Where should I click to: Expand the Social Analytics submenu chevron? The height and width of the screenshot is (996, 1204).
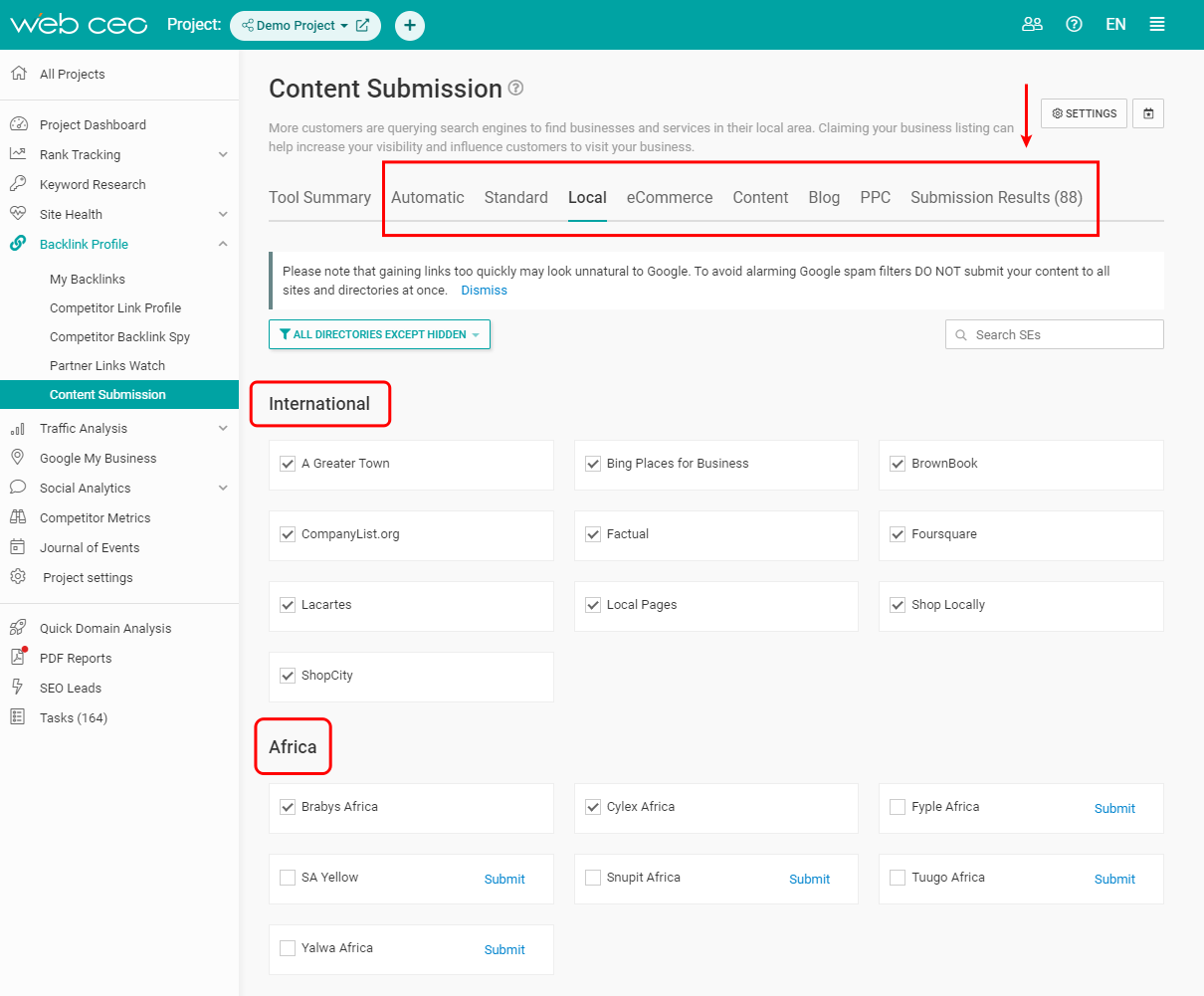223,488
